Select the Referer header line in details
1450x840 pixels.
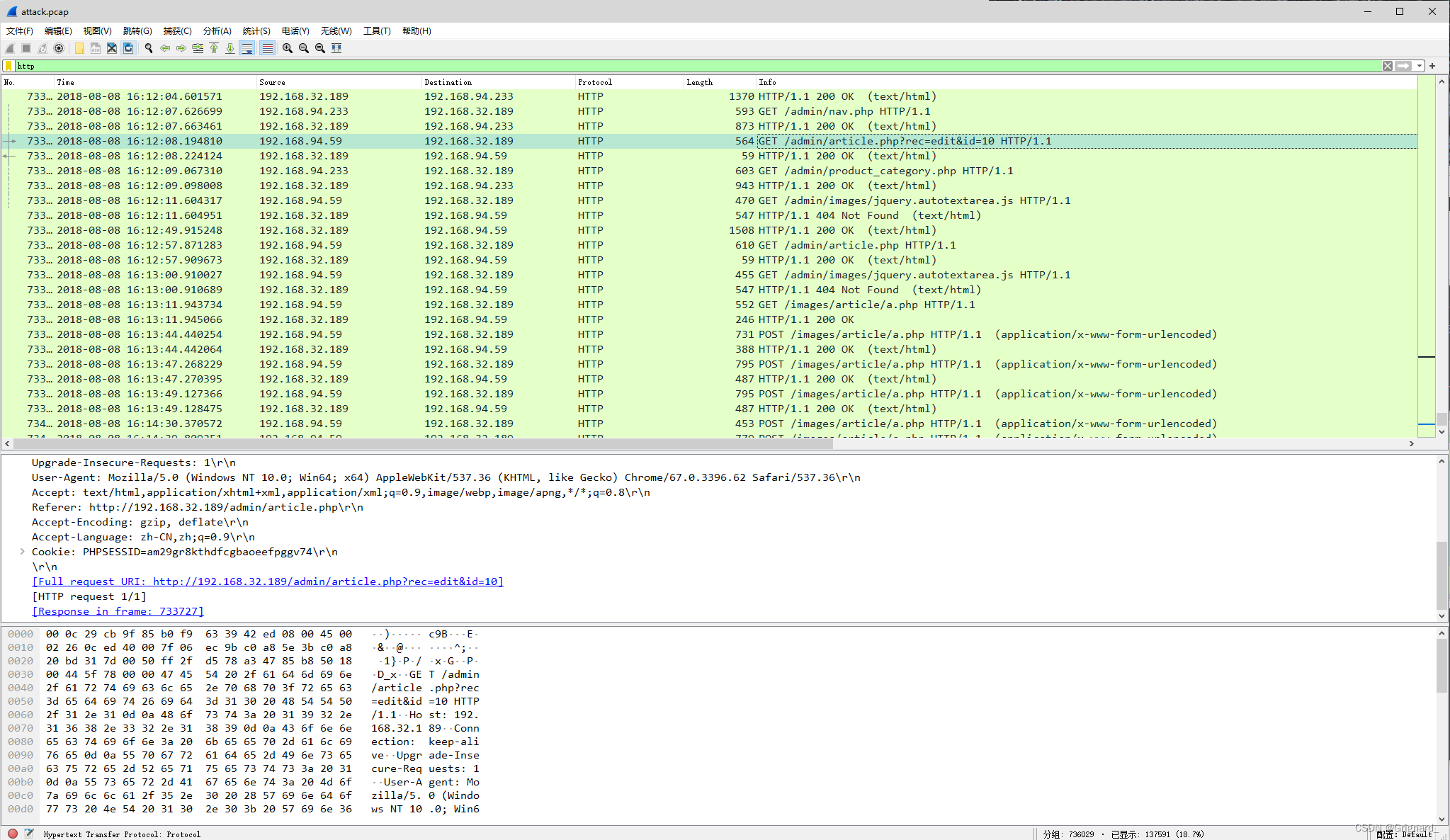click(x=198, y=507)
